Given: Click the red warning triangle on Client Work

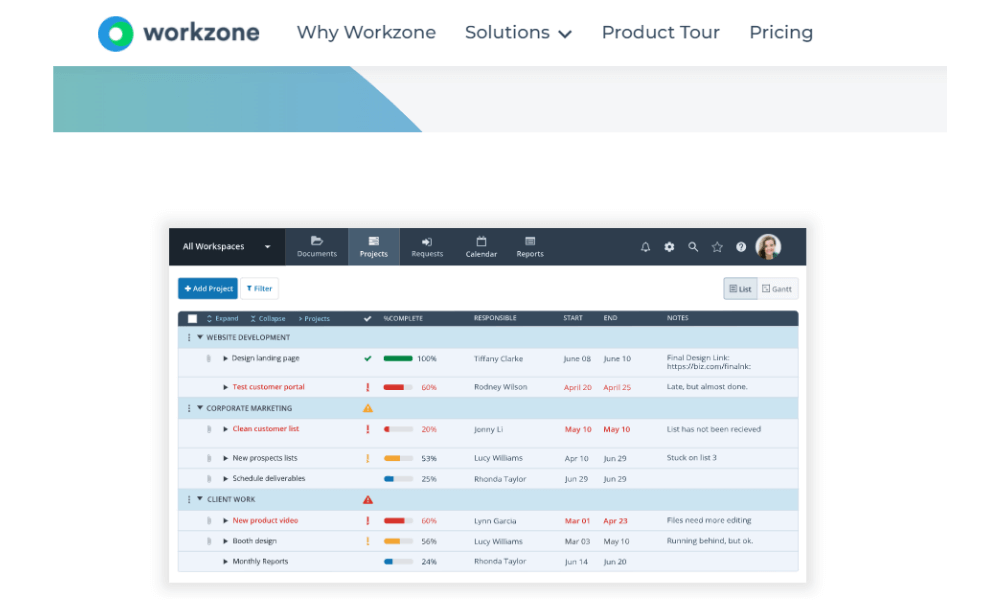Looking at the screenshot, I should [x=367, y=500].
